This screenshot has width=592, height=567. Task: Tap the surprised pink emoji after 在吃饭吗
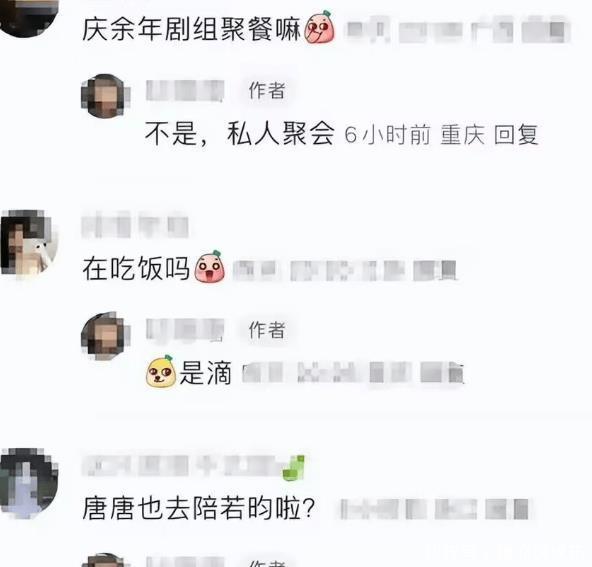click(210, 267)
